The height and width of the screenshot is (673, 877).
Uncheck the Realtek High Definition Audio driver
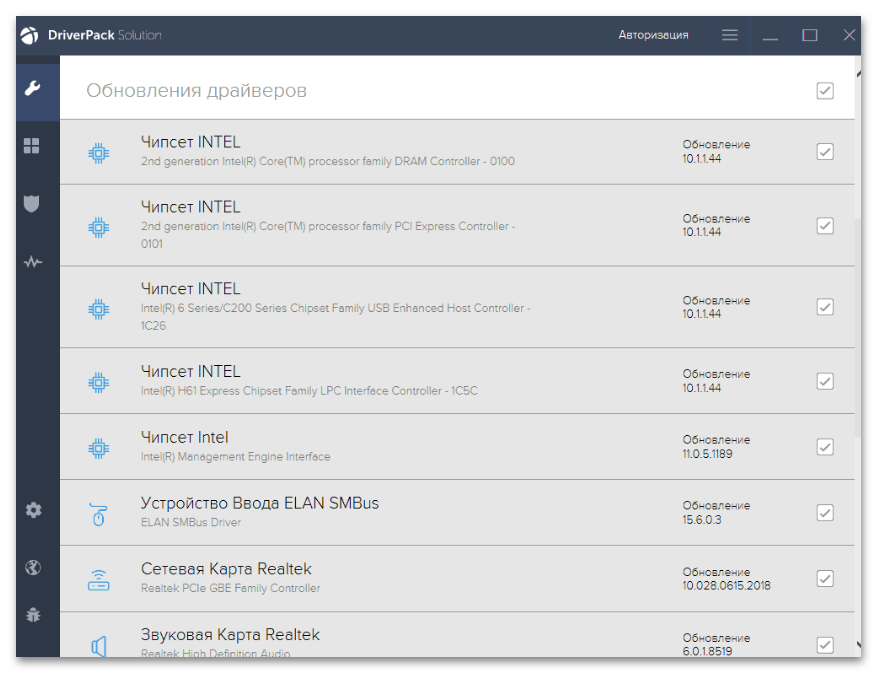pyautogui.click(x=825, y=644)
